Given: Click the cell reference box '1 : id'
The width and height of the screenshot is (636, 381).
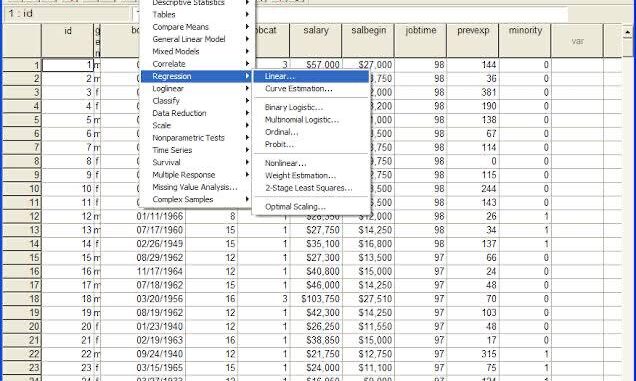Looking at the screenshot, I should click(x=67, y=13).
